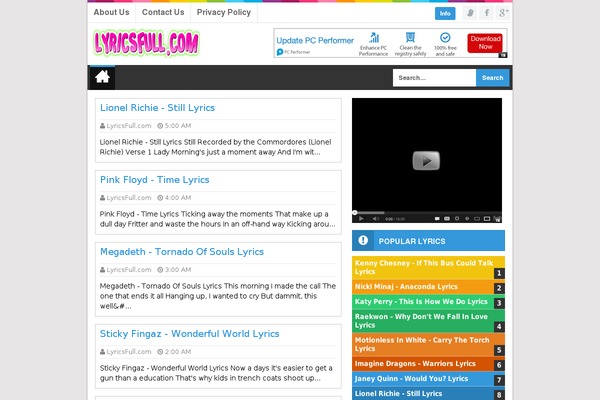The width and height of the screenshot is (600, 400).
Task: Click the blue Search button
Action: (492, 78)
